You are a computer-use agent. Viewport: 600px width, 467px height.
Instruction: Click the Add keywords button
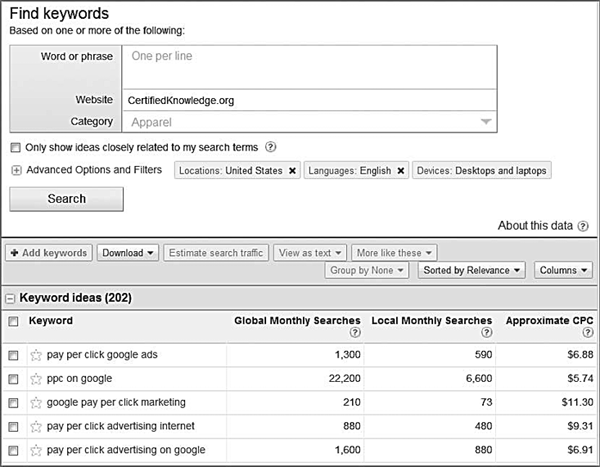(49, 253)
